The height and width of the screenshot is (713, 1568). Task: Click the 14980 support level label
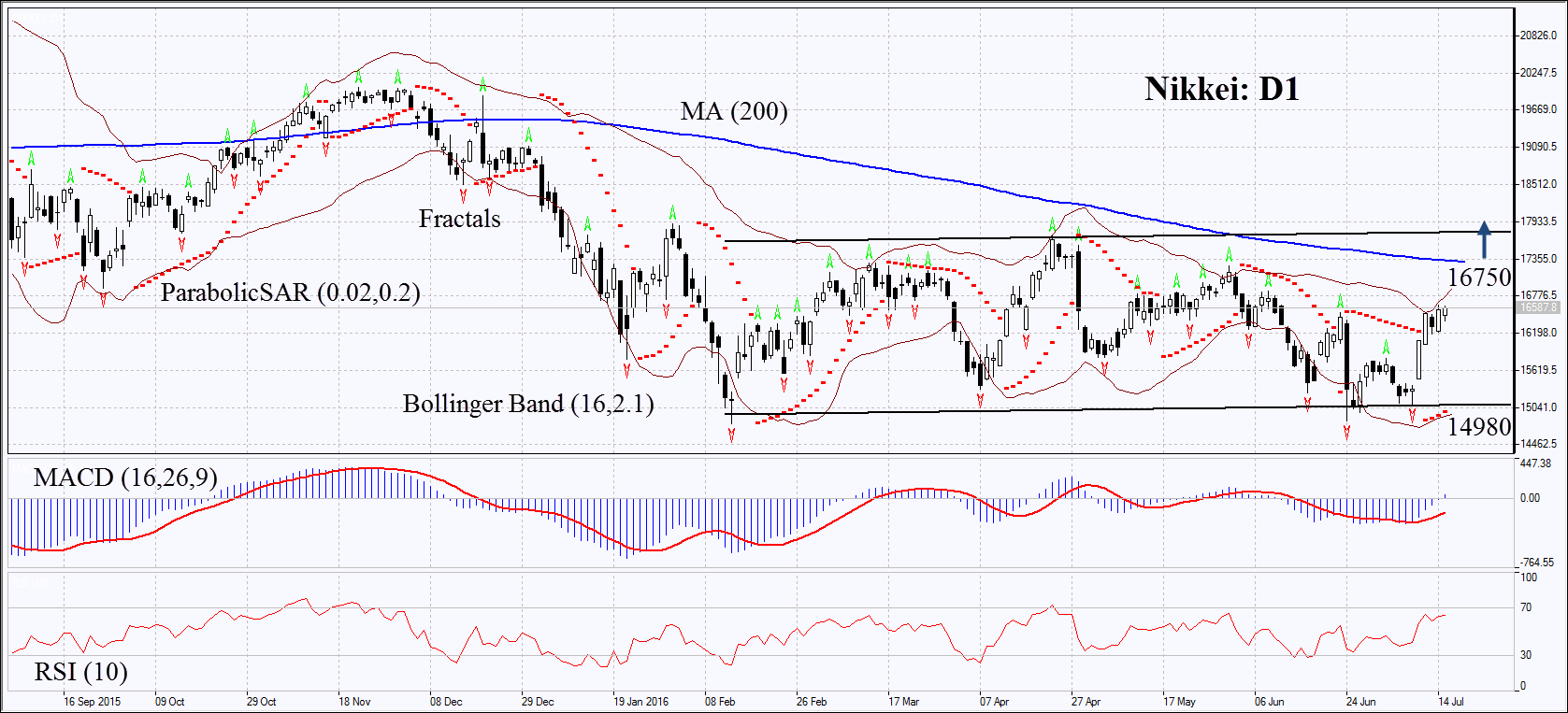(1479, 426)
